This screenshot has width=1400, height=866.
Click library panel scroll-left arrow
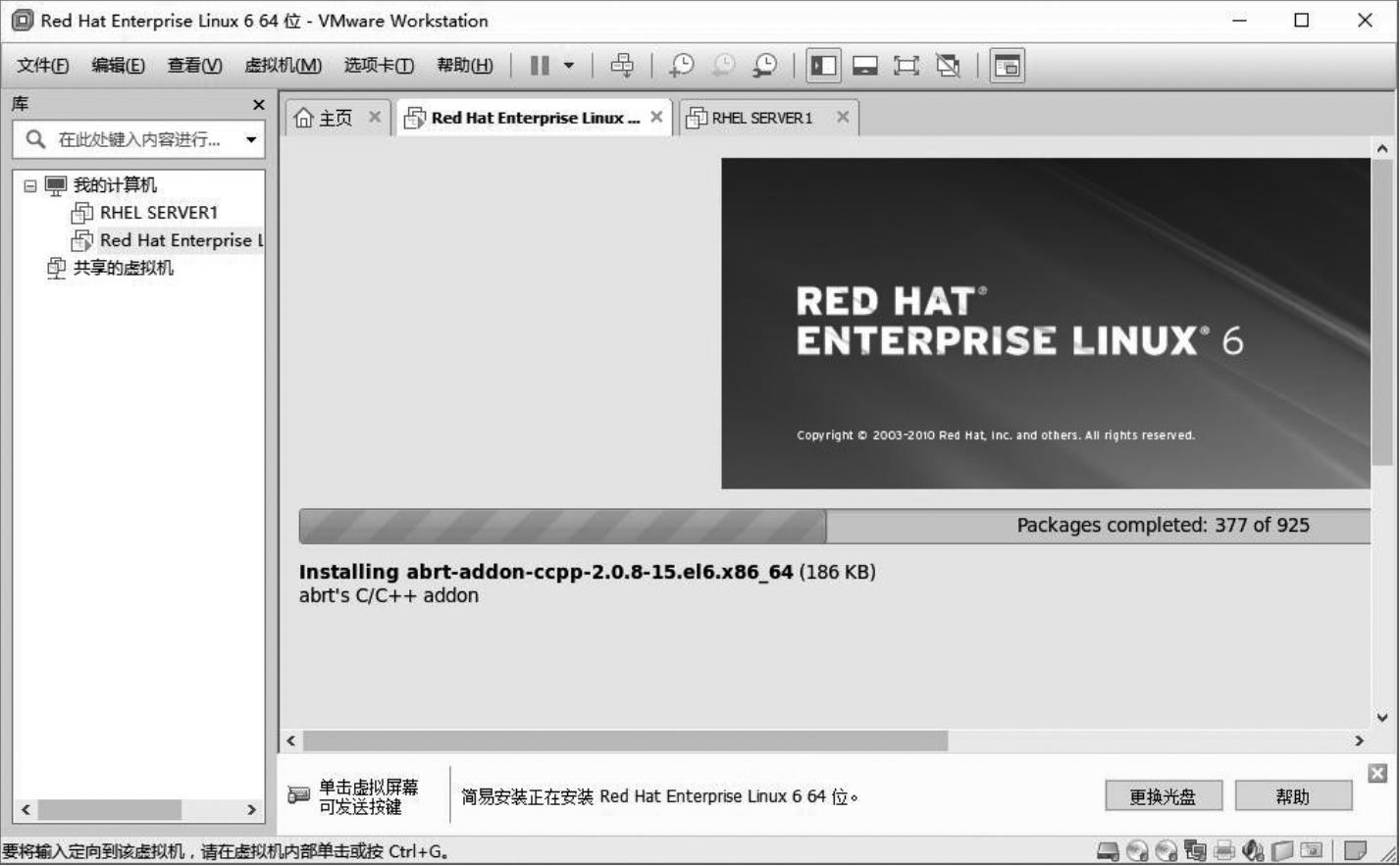pos(26,810)
